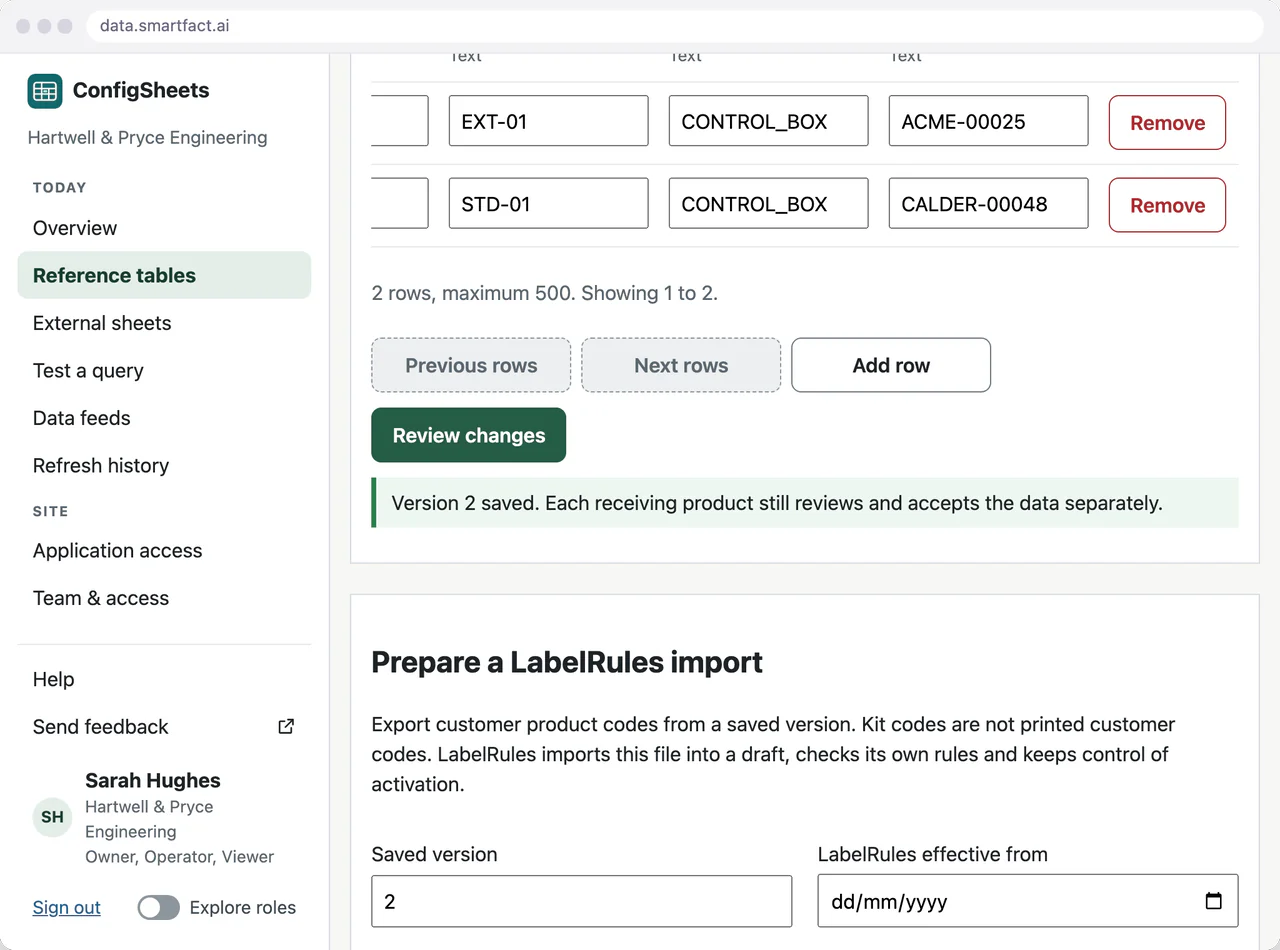Screen dimensions: 1280x950
Task: Click the SH user avatar
Action: click(53, 817)
